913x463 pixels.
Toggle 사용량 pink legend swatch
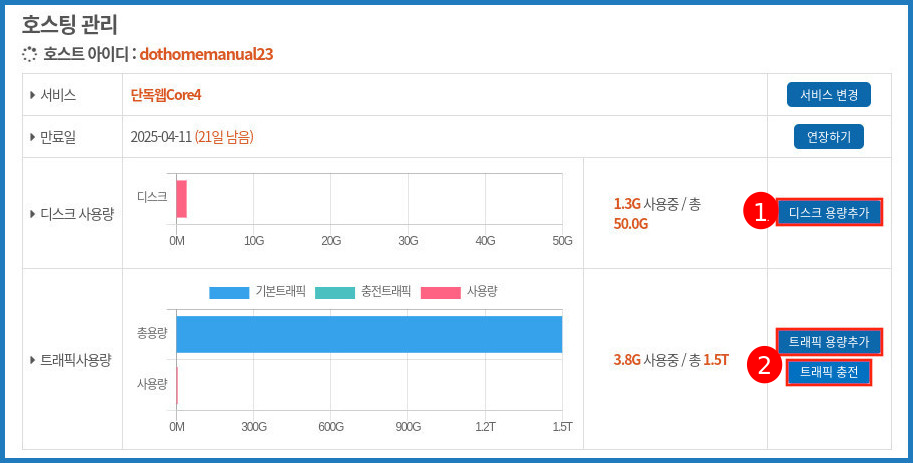tap(440, 292)
